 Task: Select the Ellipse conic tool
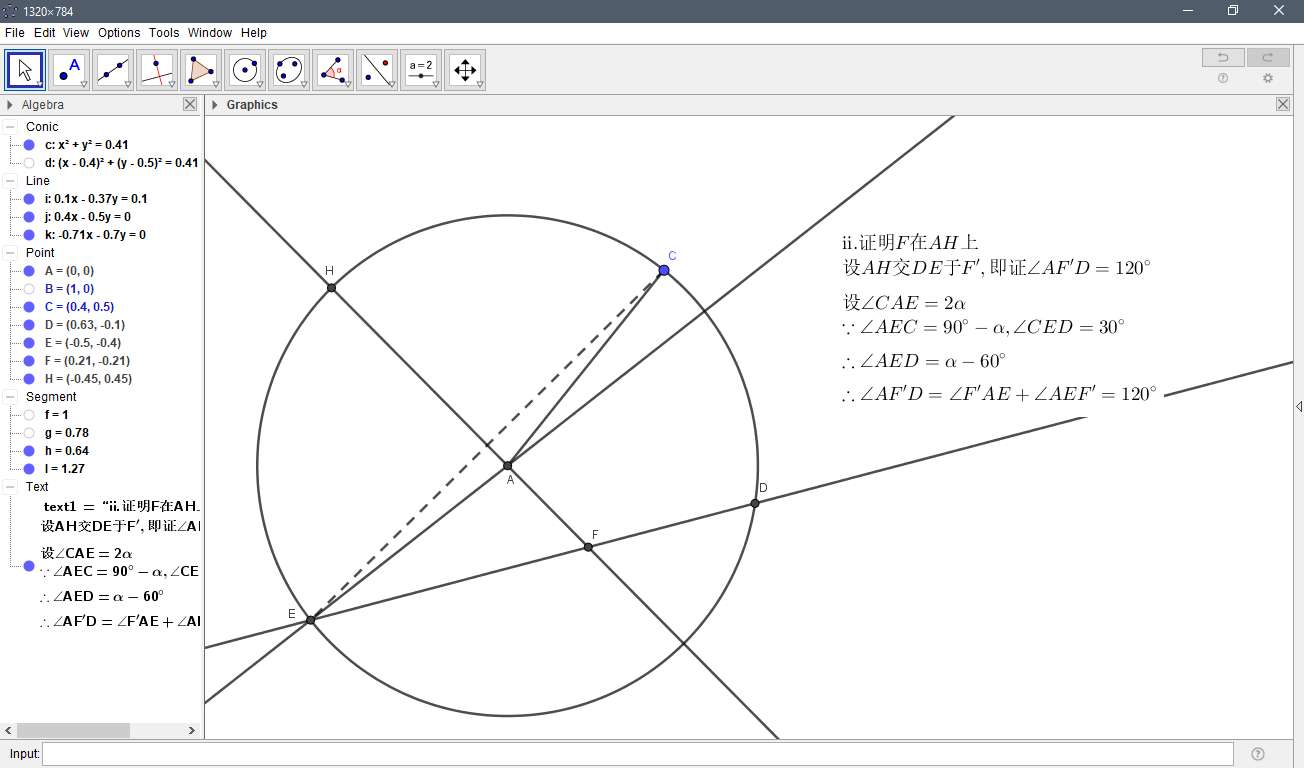tap(288, 69)
